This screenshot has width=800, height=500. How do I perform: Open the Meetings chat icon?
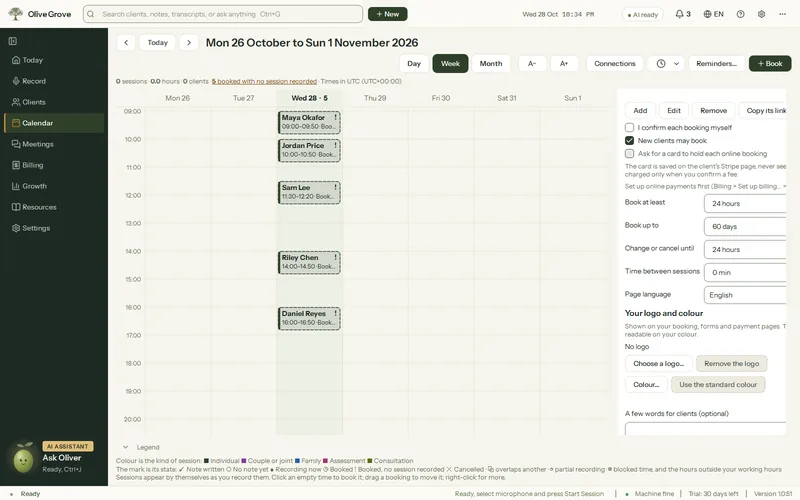point(16,144)
